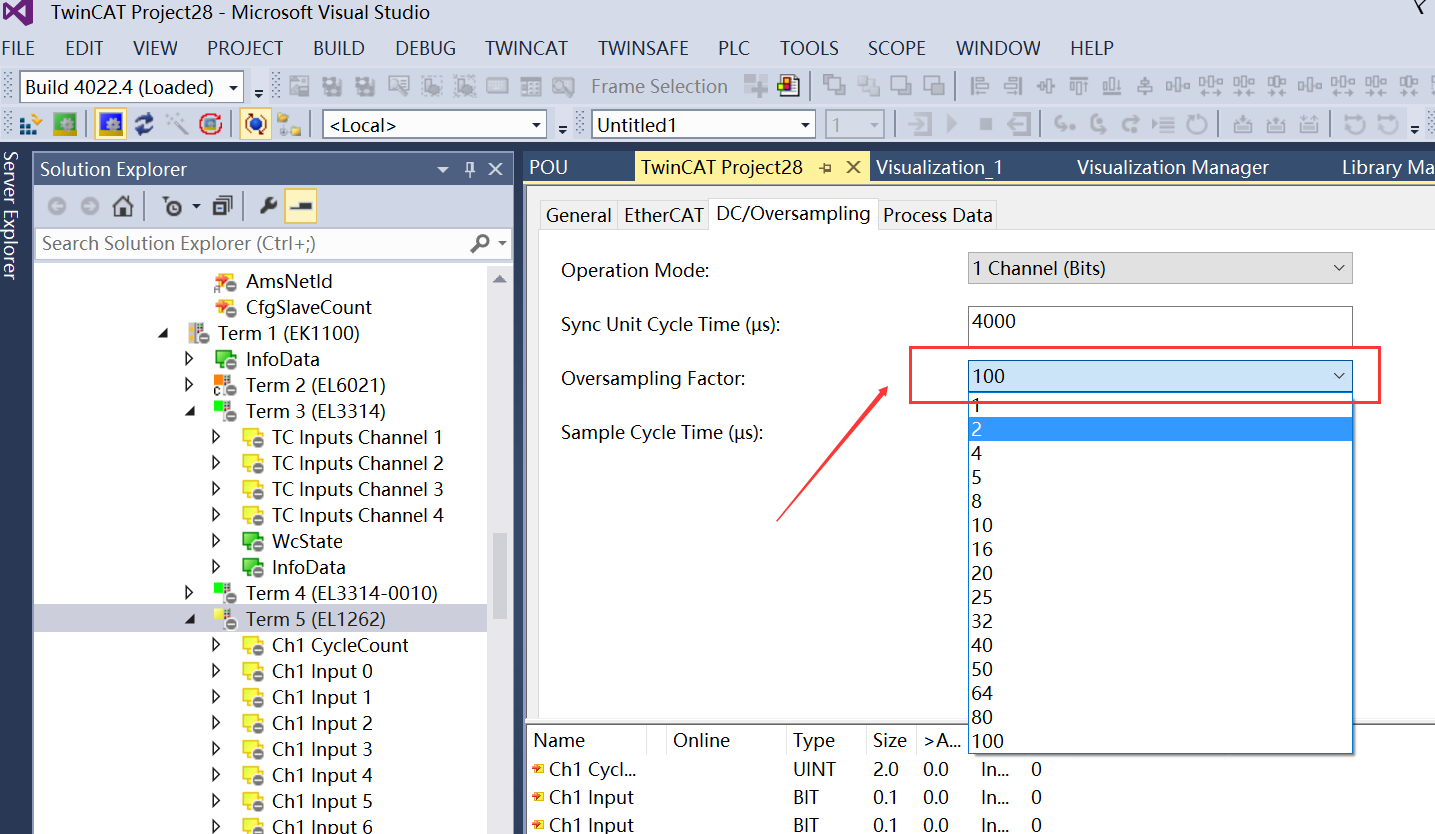Click the Term 2 (EL6021) terminal icon

[224, 385]
